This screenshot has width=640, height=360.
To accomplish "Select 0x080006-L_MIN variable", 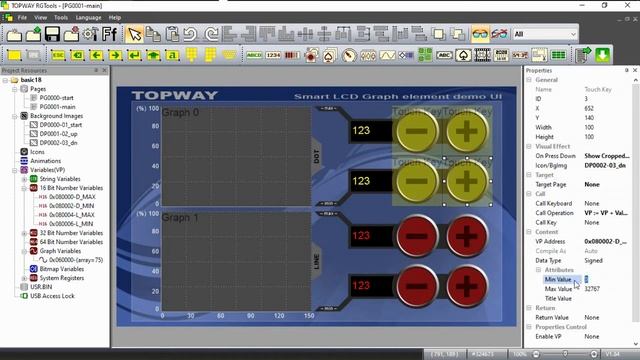I will point(71,224).
